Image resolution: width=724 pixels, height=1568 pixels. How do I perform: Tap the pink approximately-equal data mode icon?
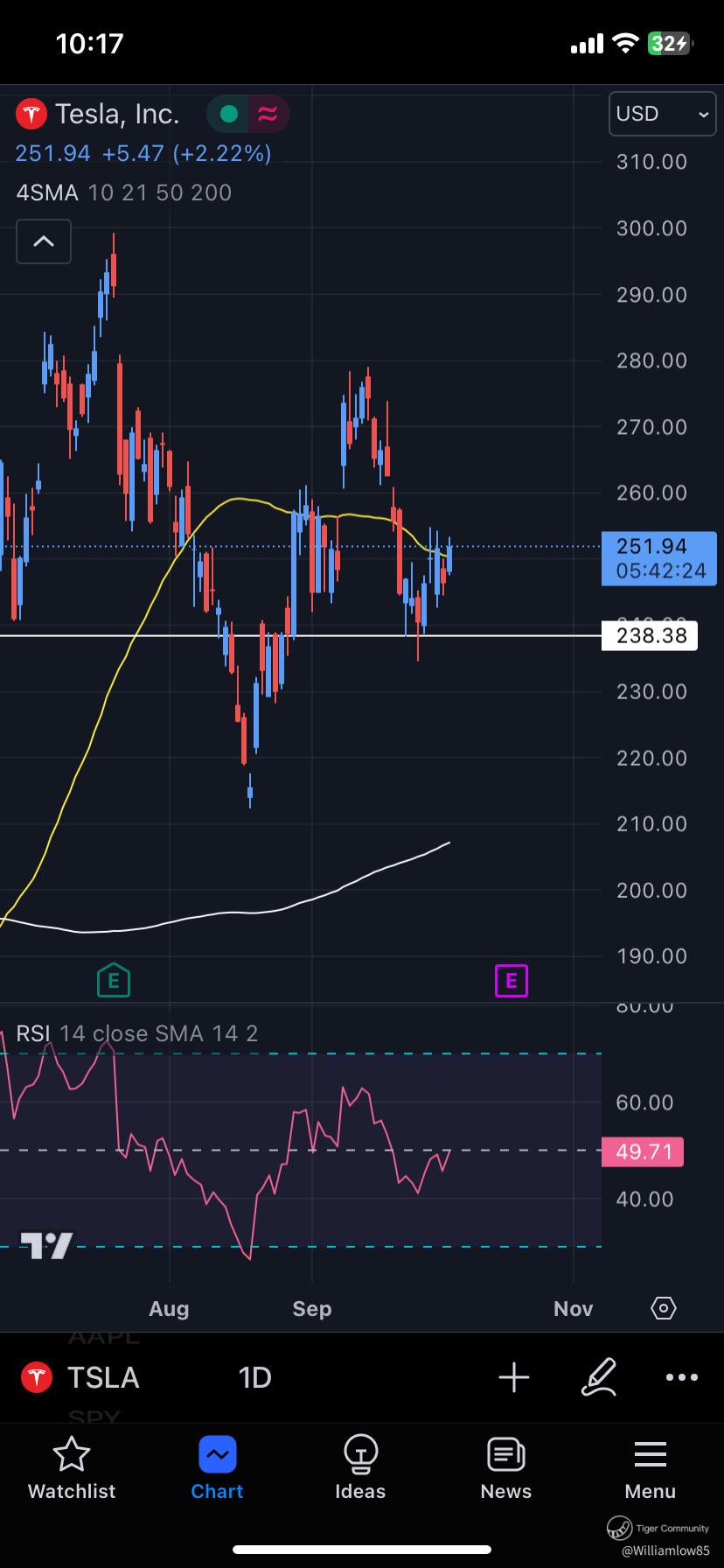click(x=267, y=114)
